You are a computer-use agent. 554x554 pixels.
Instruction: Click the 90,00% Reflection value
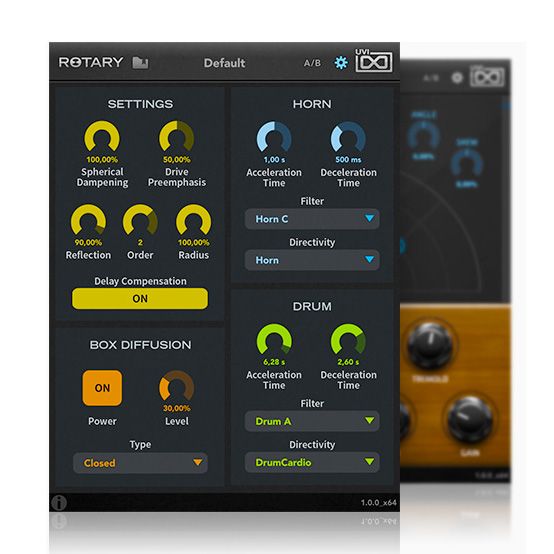88,243
